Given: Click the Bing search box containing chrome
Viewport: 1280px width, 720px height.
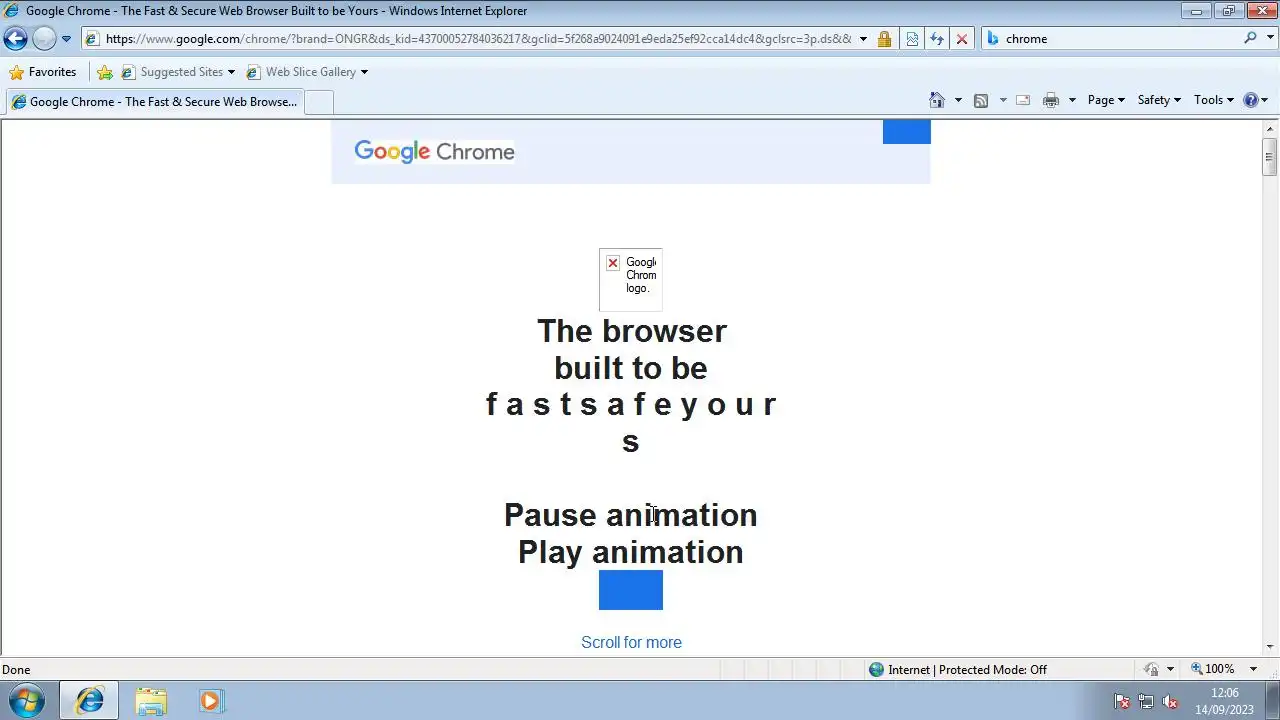Looking at the screenshot, I should coord(1120,39).
